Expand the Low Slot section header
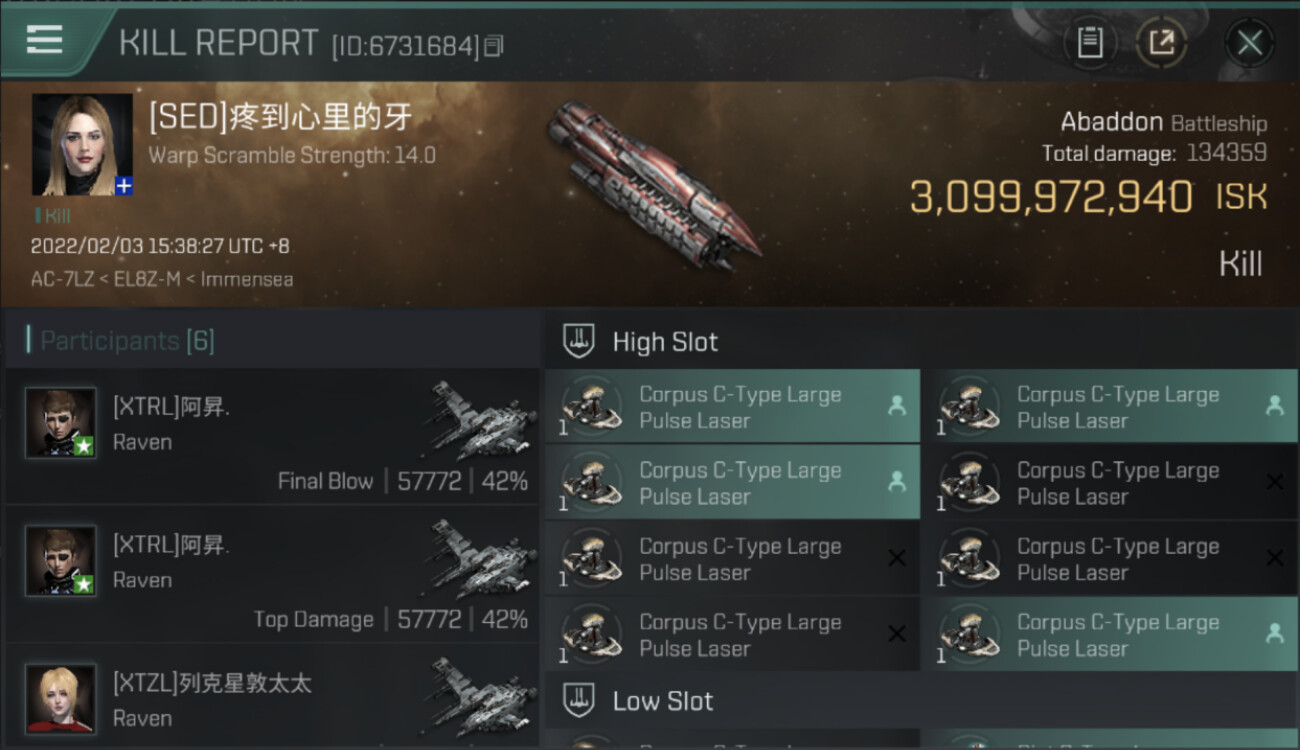 [663, 701]
